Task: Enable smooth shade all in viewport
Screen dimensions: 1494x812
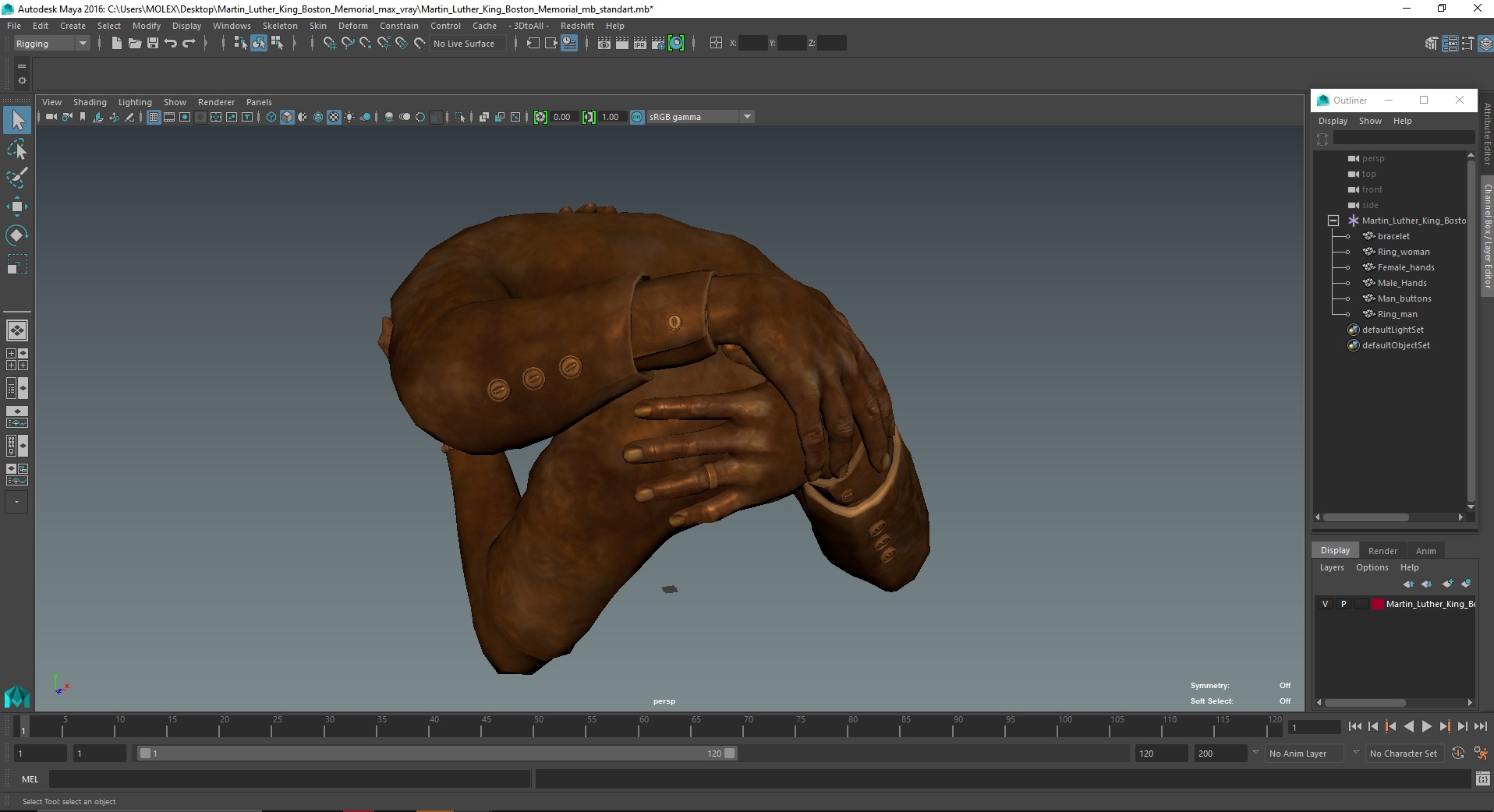Action: (287, 117)
